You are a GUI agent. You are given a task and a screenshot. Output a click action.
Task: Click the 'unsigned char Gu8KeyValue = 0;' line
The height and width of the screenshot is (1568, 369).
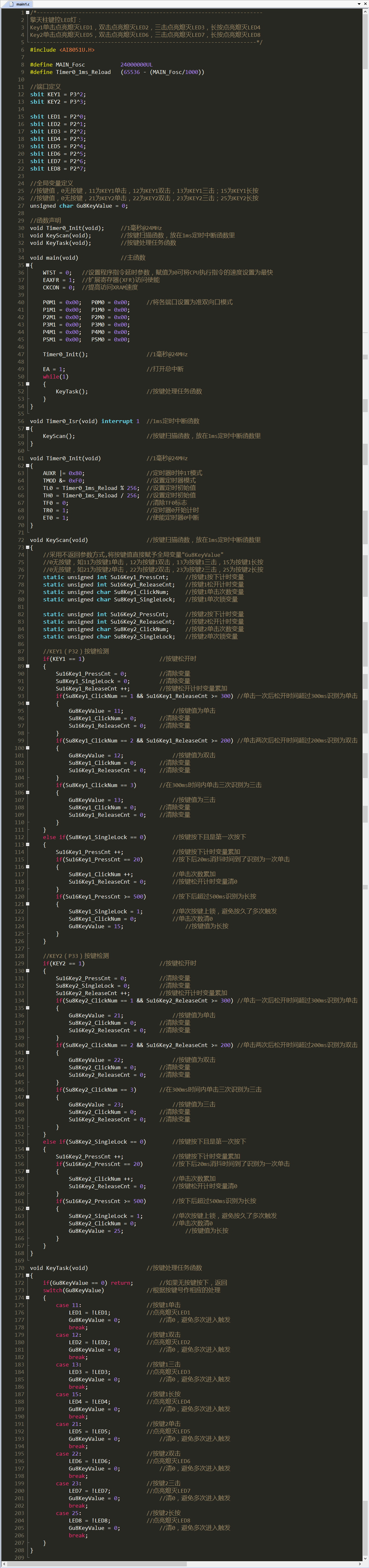point(79,206)
